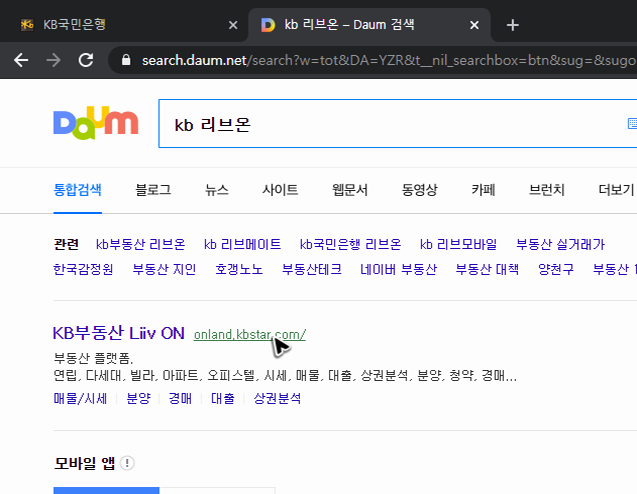Switch to the 브런치 tab
This screenshot has width=637, height=494.
coord(546,190)
